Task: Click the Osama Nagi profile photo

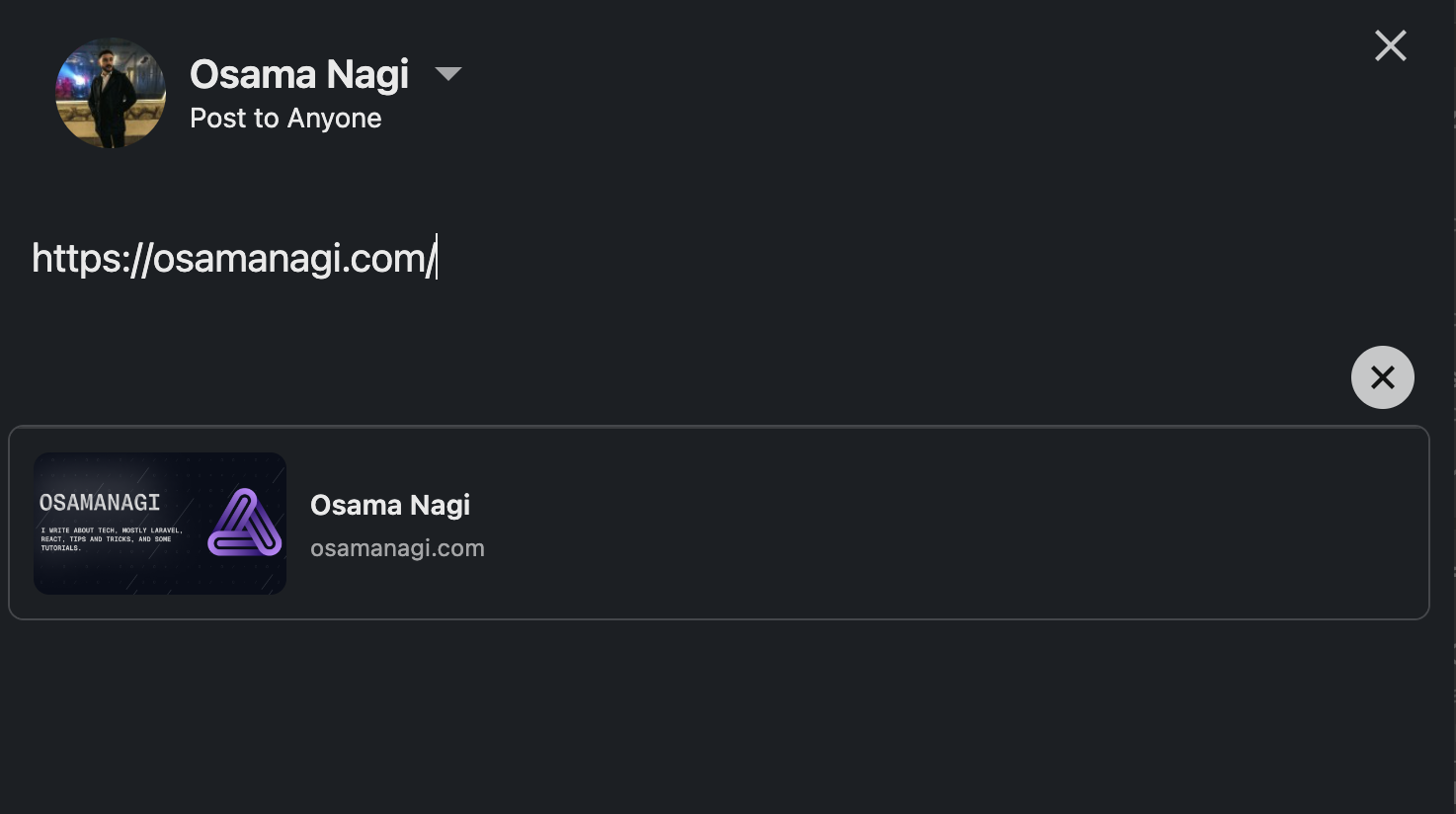Action: [111, 93]
